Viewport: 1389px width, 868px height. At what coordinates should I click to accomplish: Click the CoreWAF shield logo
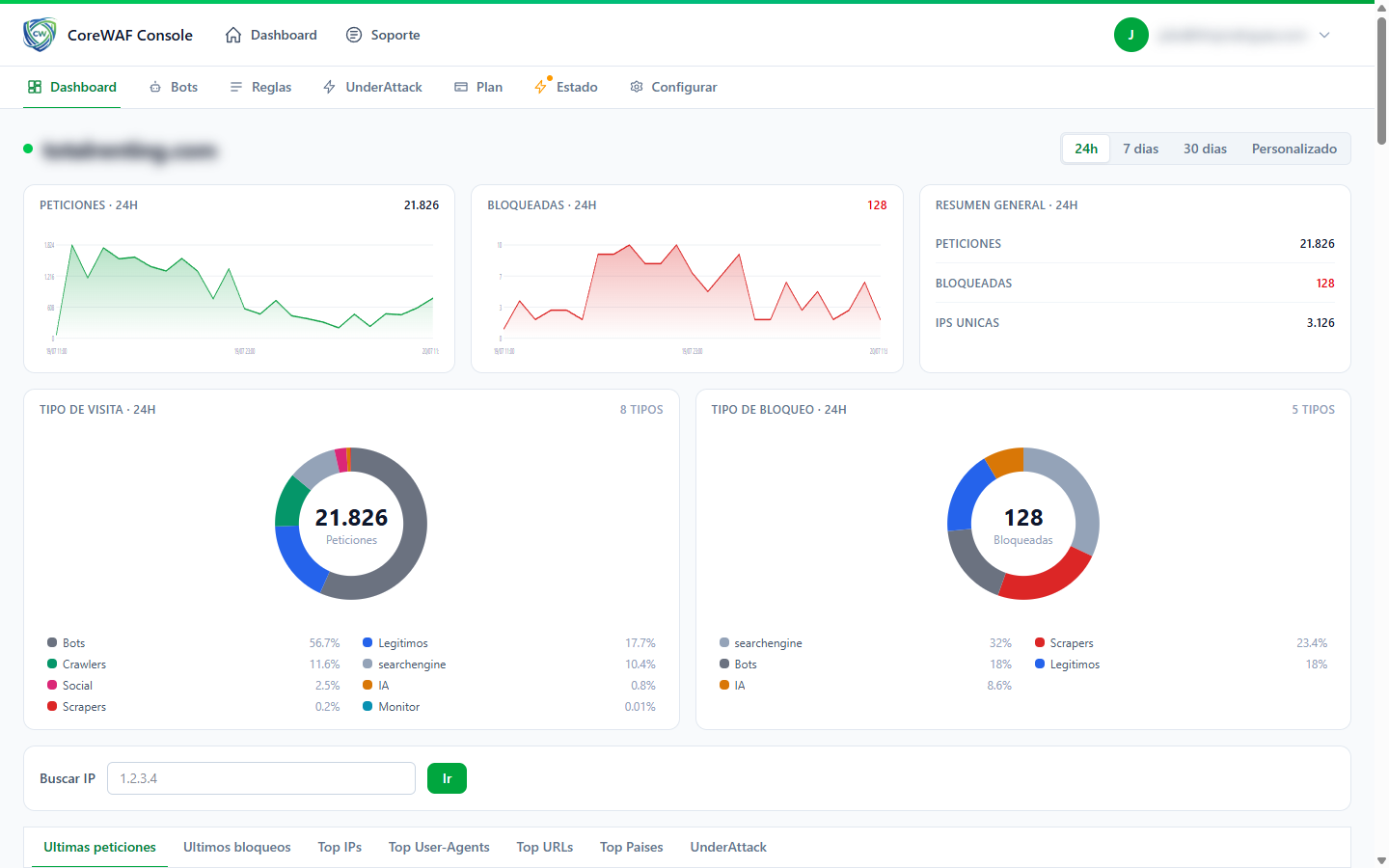[40, 35]
